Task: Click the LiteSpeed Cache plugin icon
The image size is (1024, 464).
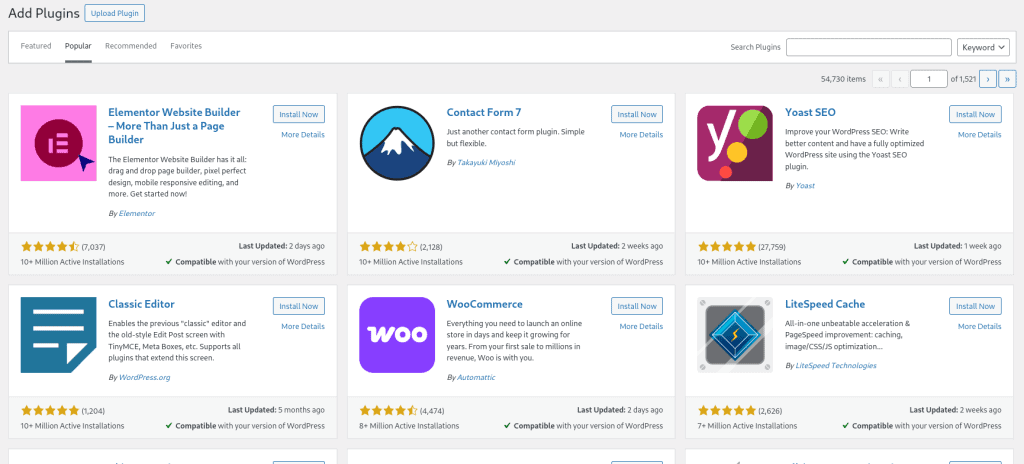Action: pyautogui.click(x=735, y=335)
